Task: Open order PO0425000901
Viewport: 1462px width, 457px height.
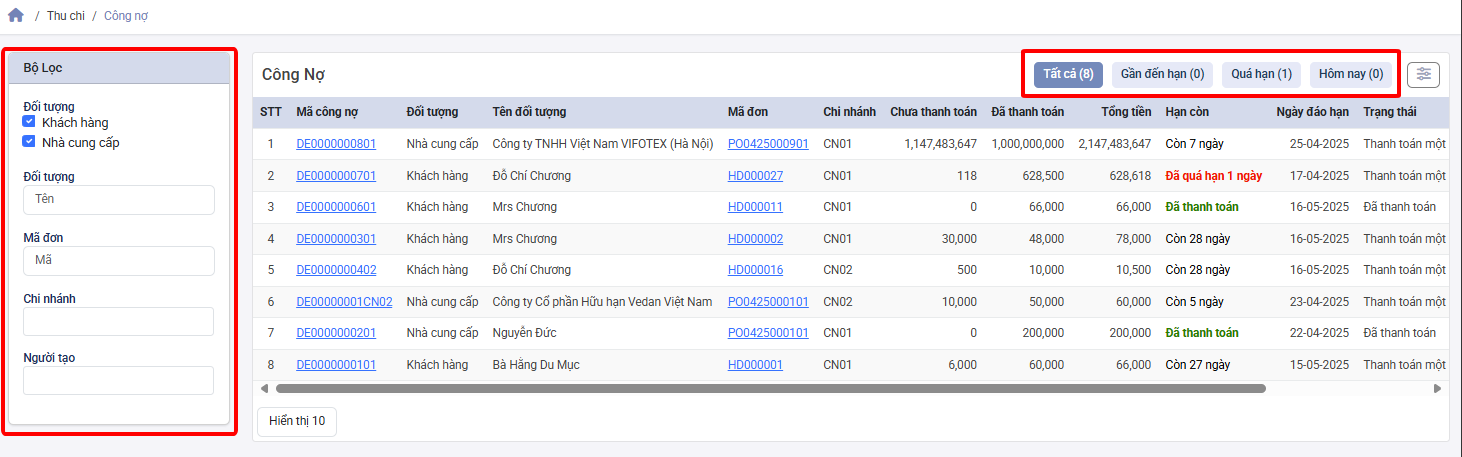Action: [x=768, y=144]
